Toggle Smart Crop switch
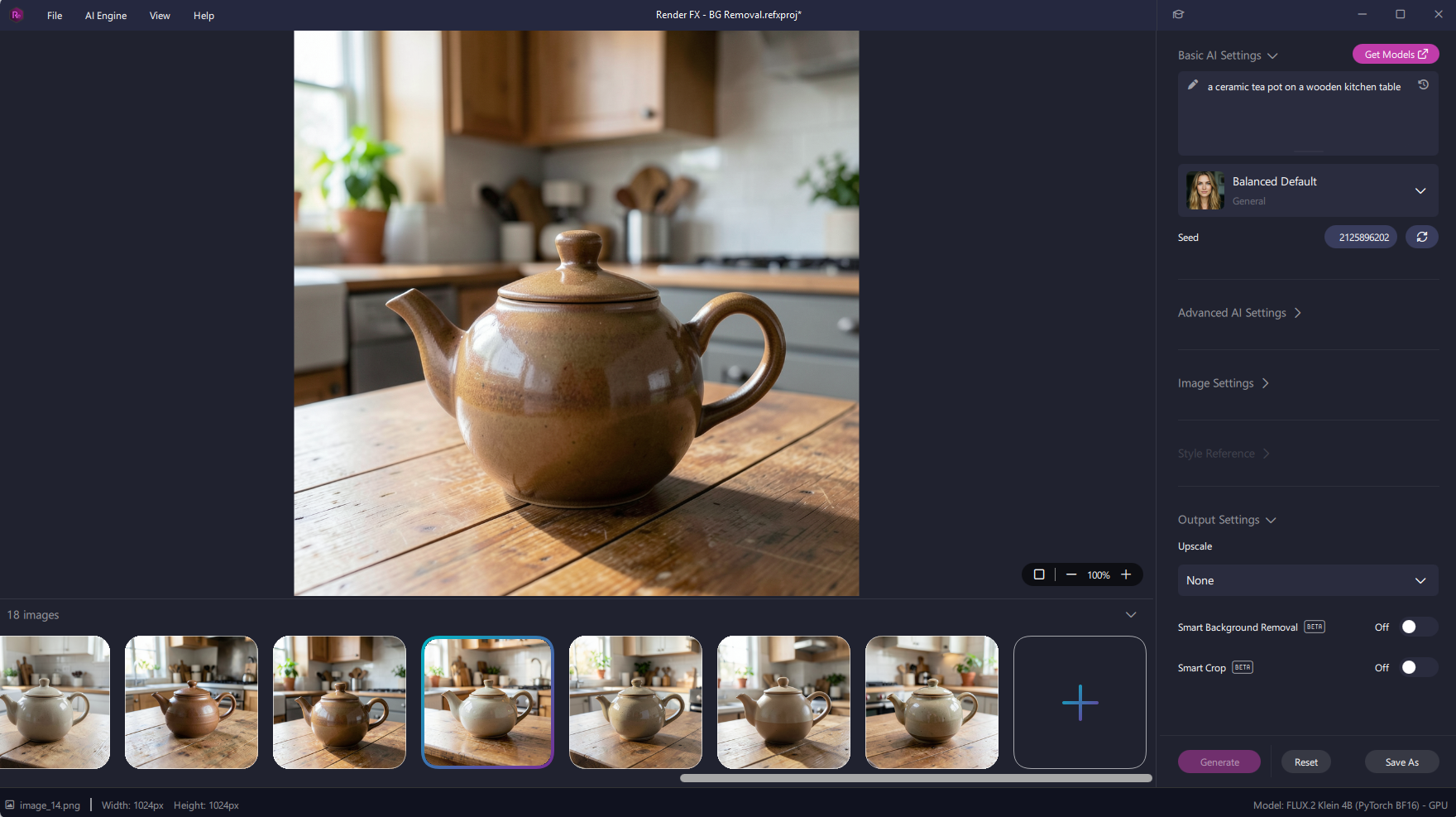The height and width of the screenshot is (817, 1456). pyautogui.click(x=1419, y=667)
